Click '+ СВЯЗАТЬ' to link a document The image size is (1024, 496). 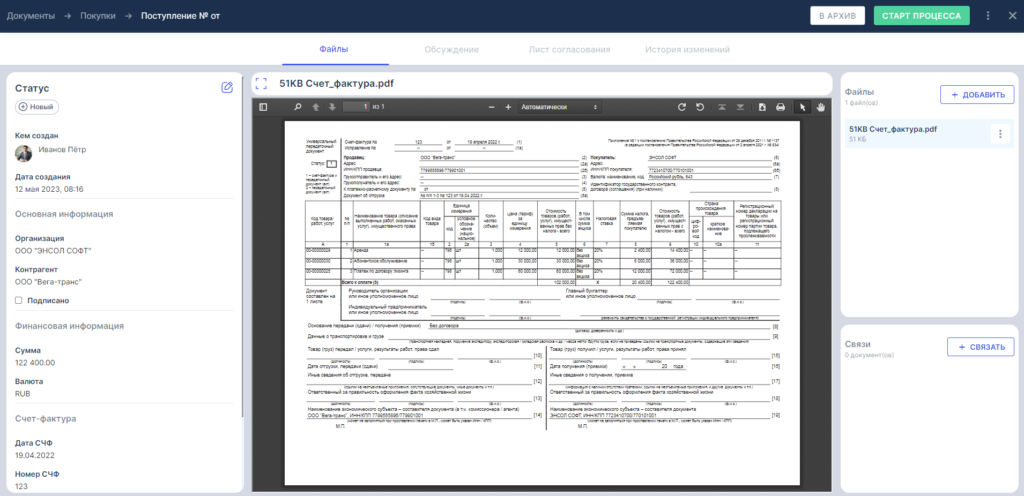(x=980, y=347)
